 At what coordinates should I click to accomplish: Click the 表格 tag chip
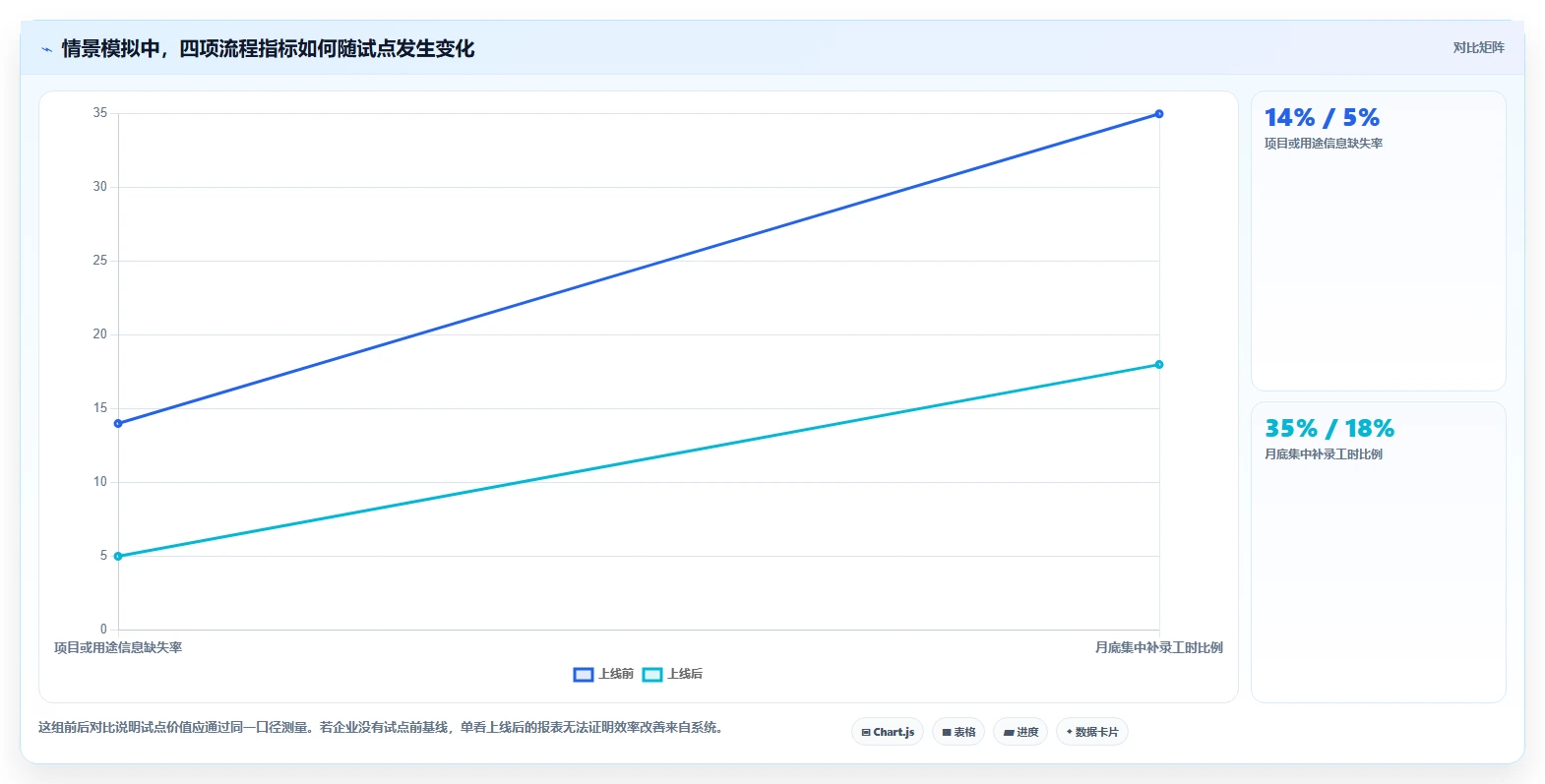[x=958, y=732]
